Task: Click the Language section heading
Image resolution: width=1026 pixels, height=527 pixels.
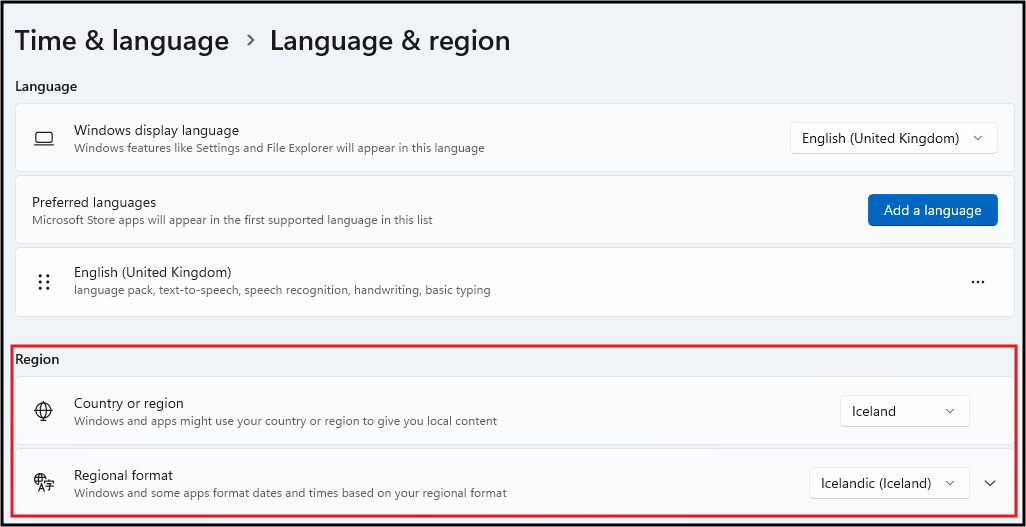Action: click(x=46, y=87)
